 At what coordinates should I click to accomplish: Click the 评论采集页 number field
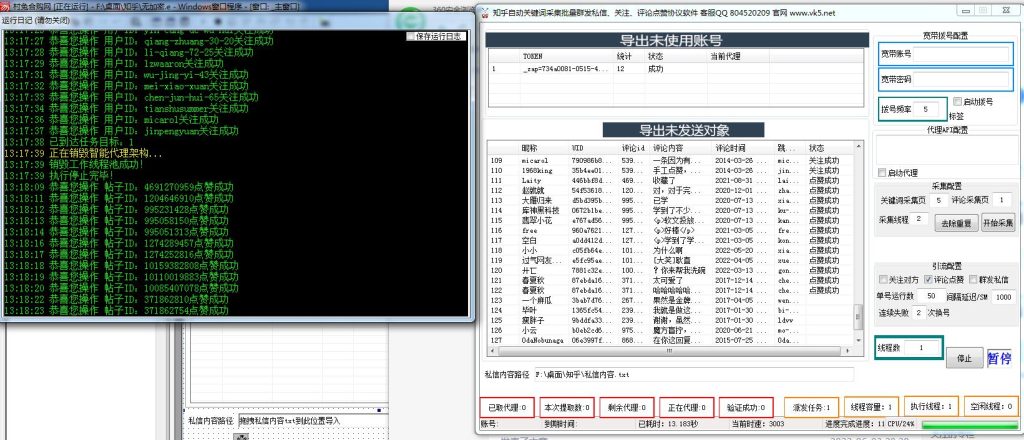tap(1002, 200)
